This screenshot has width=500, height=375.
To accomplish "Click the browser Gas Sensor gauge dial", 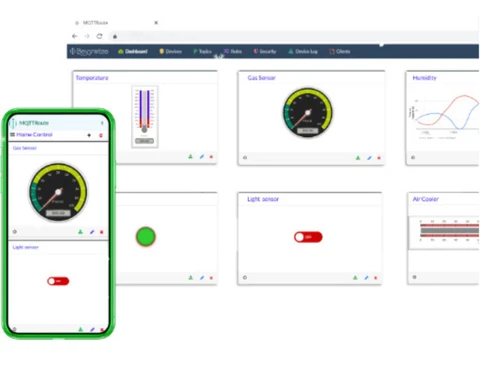I will click(x=308, y=113).
